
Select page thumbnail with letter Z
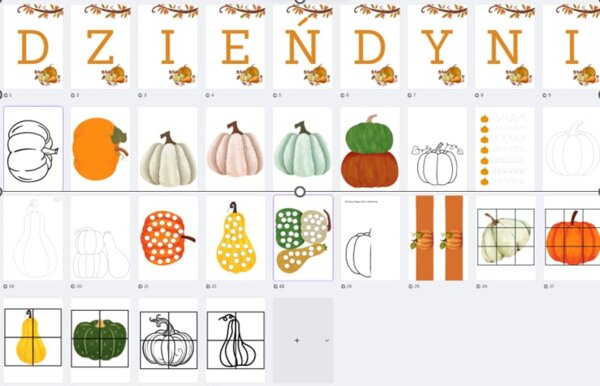click(101, 46)
